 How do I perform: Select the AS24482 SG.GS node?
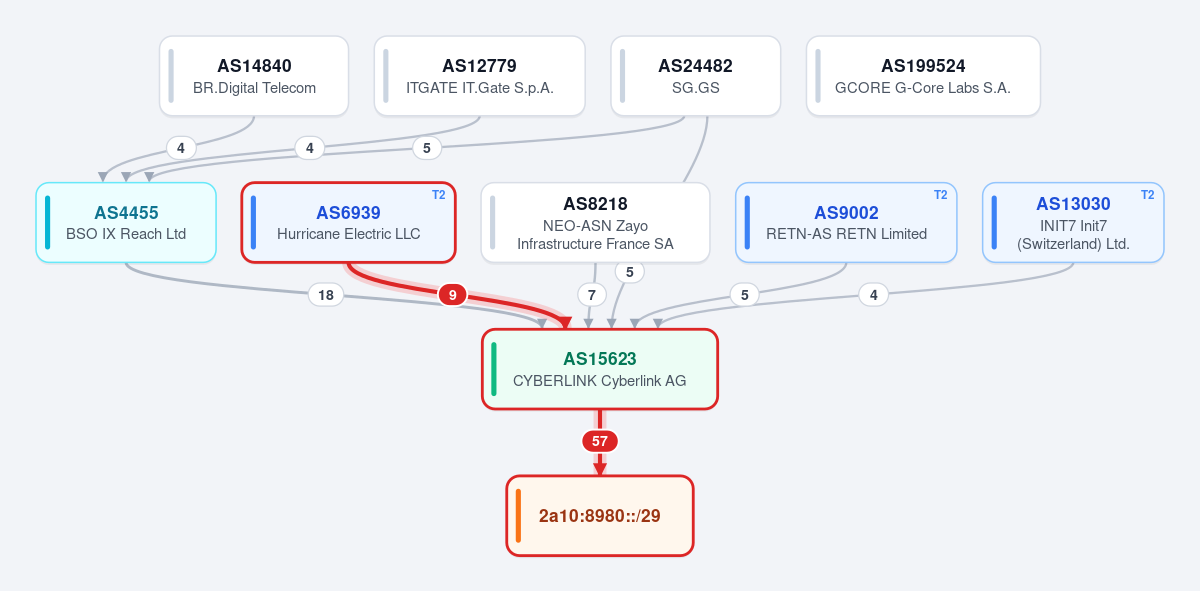(x=696, y=76)
